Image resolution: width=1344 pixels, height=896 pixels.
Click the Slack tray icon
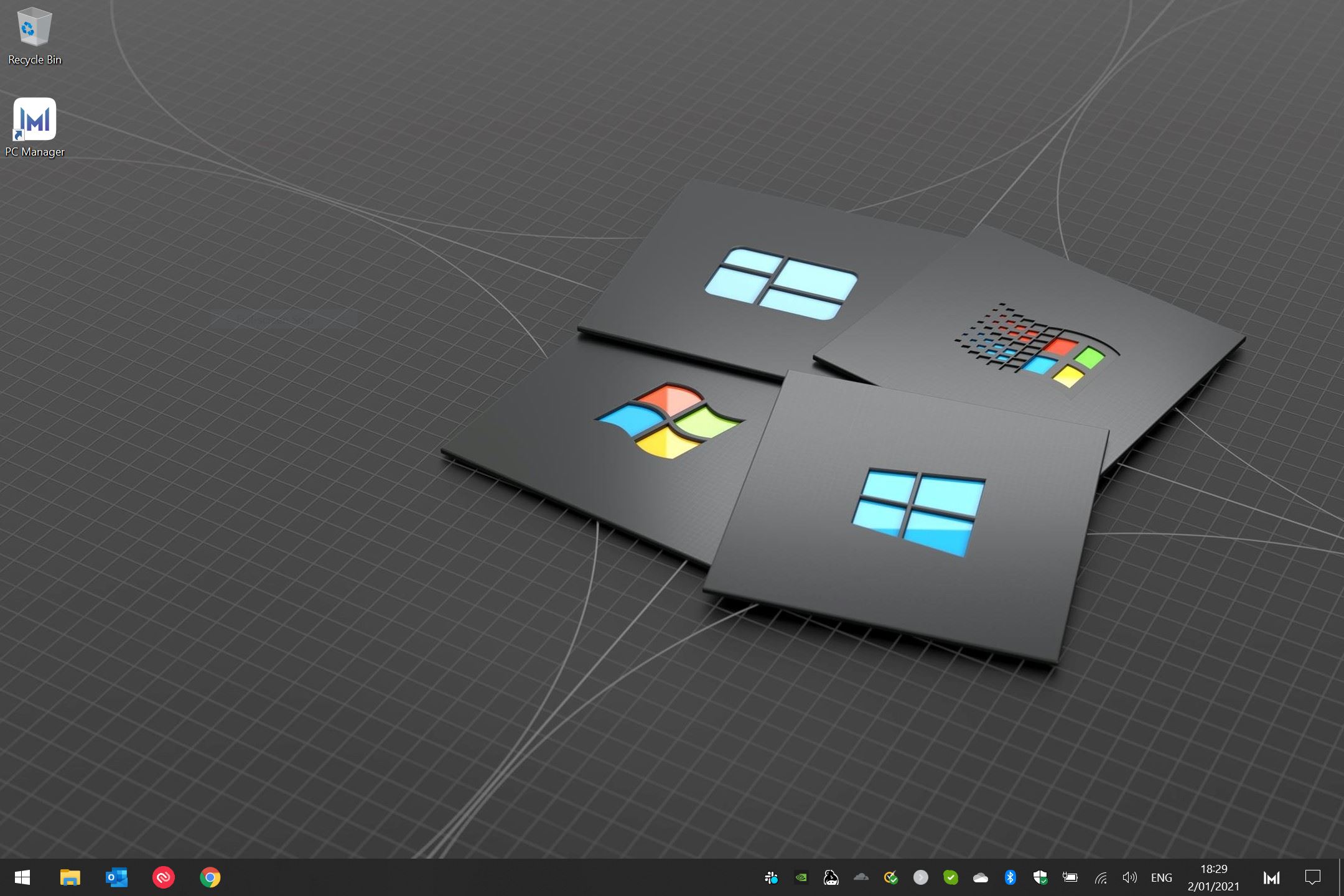pos(772,877)
